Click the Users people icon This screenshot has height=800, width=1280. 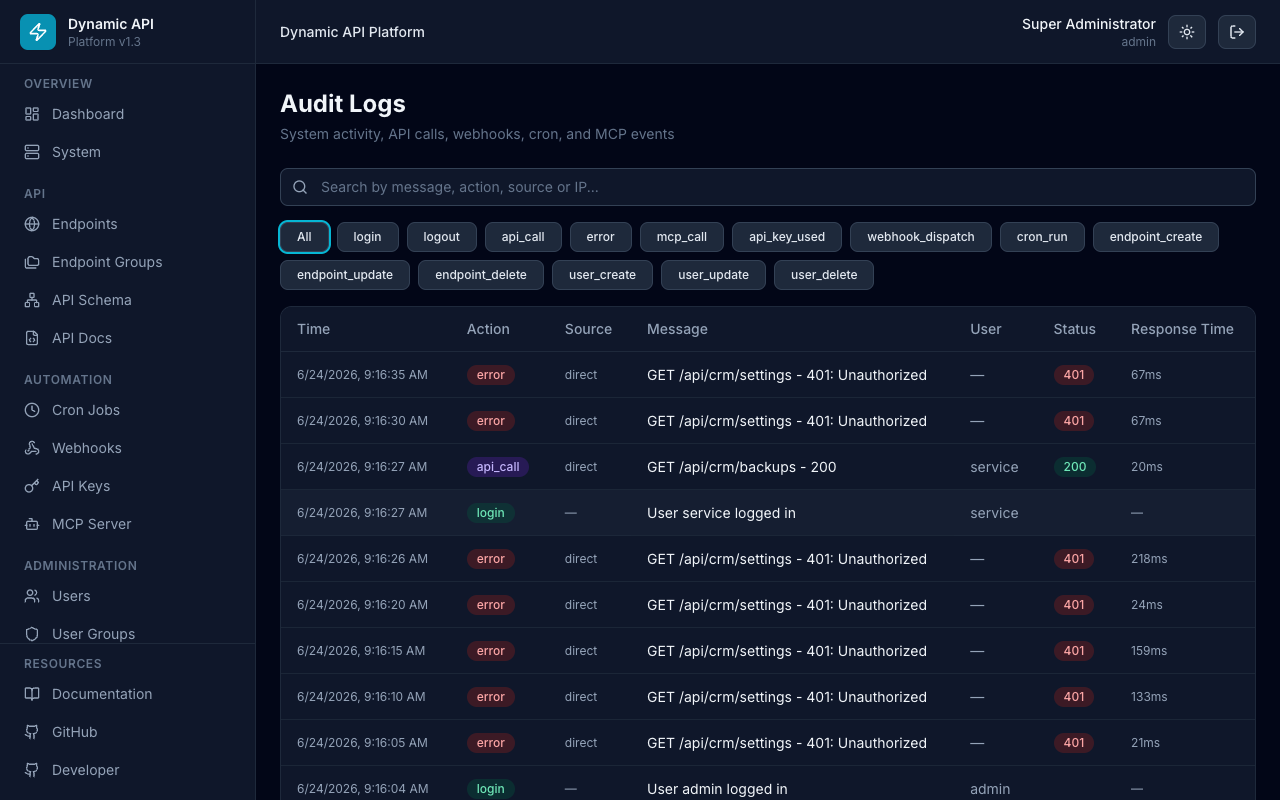32,596
